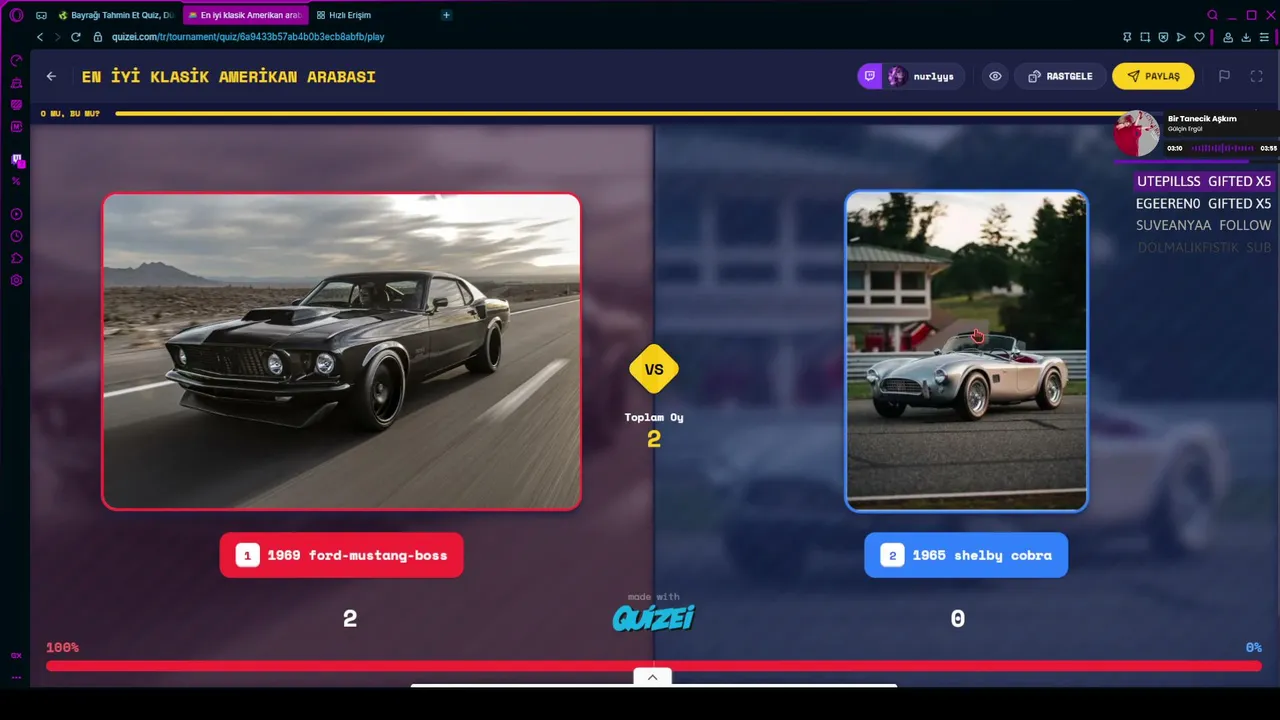Choose the 1969 Ford Mustang Boss image
1280x720 pixels.
coord(341,352)
